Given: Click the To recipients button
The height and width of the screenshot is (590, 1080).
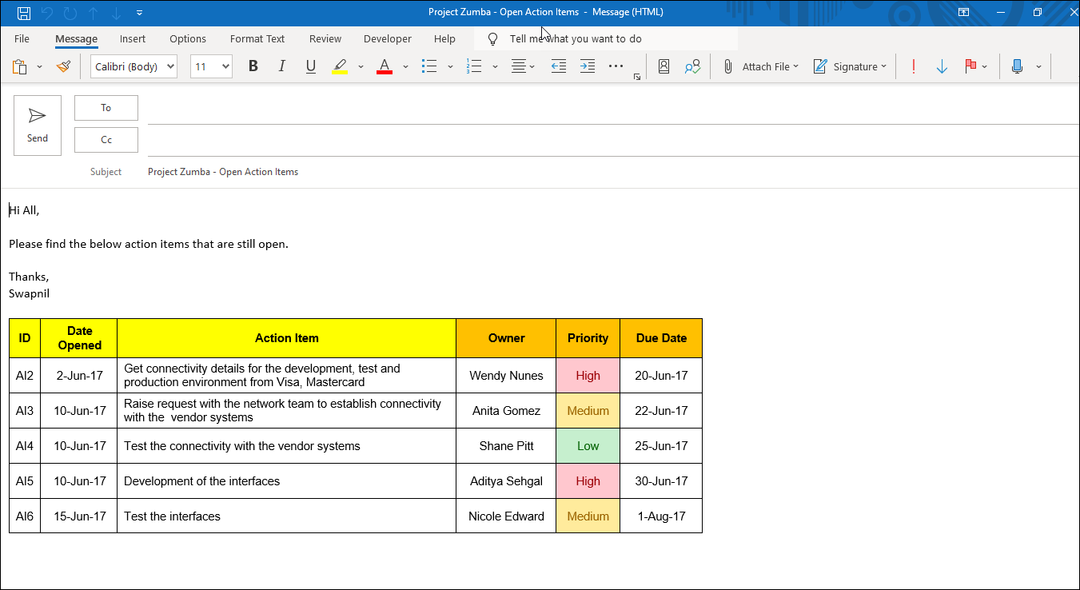Looking at the screenshot, I should [106, 108].
